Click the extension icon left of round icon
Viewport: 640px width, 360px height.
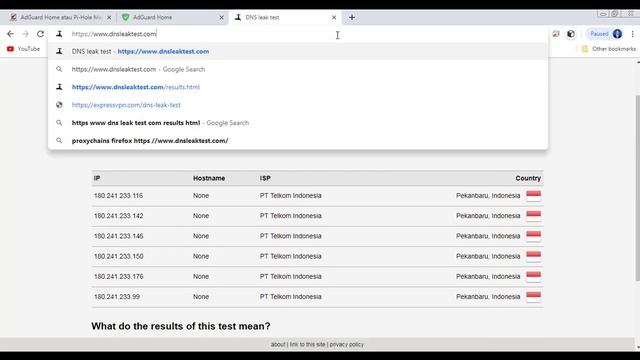[556, 34]
